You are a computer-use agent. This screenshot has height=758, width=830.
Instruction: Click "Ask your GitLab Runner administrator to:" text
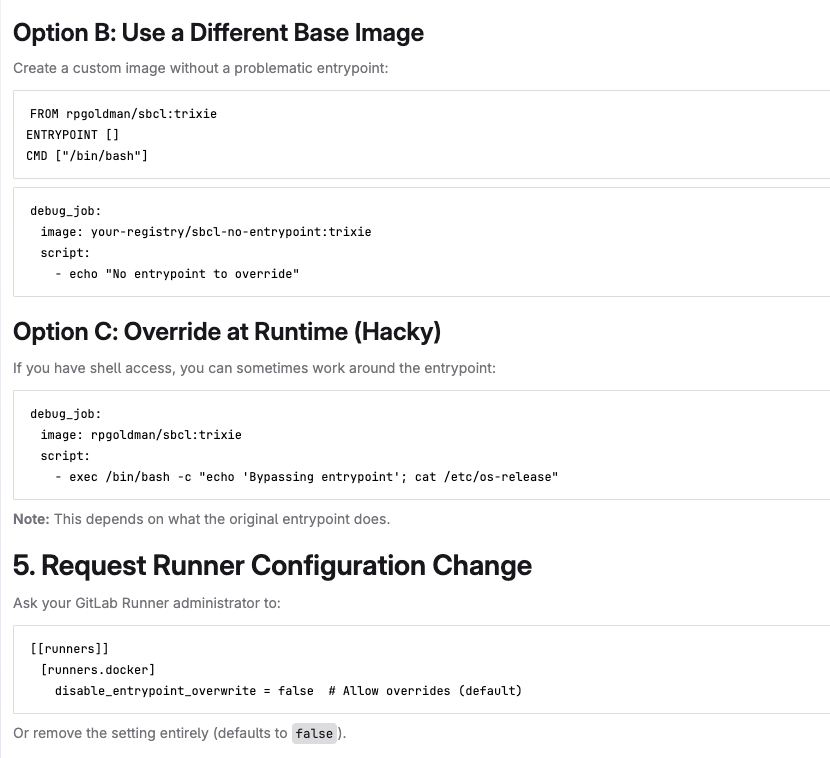pyautogui.click(x=147, y=604)
